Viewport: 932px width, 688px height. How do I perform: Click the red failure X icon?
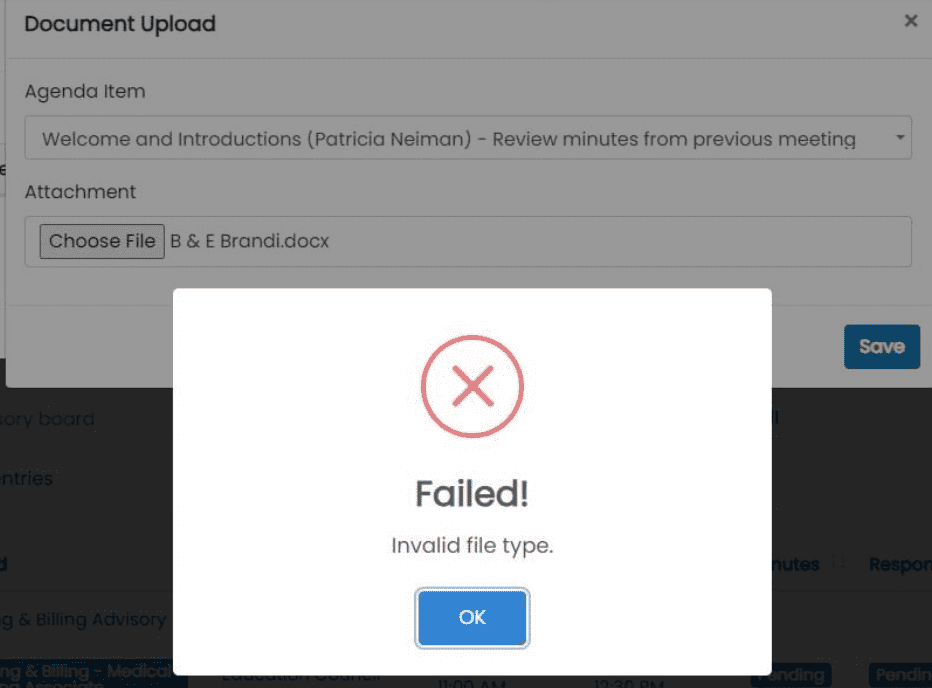point(472,386)
